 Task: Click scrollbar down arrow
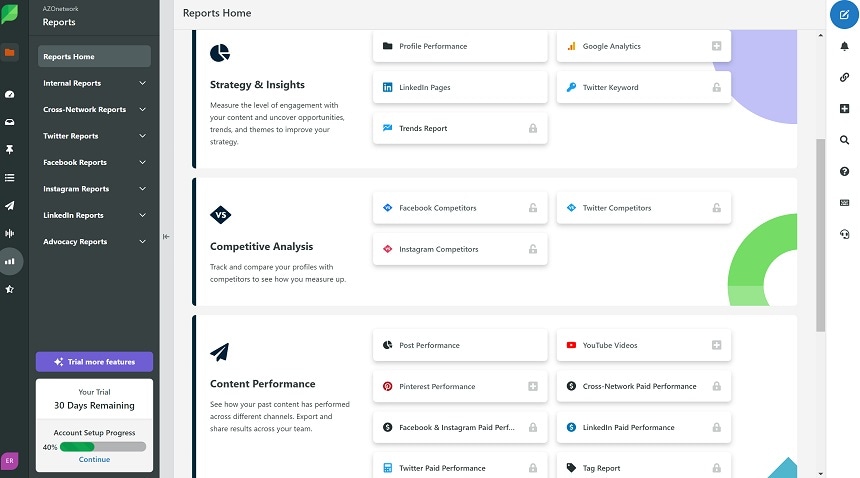point(820,473)
